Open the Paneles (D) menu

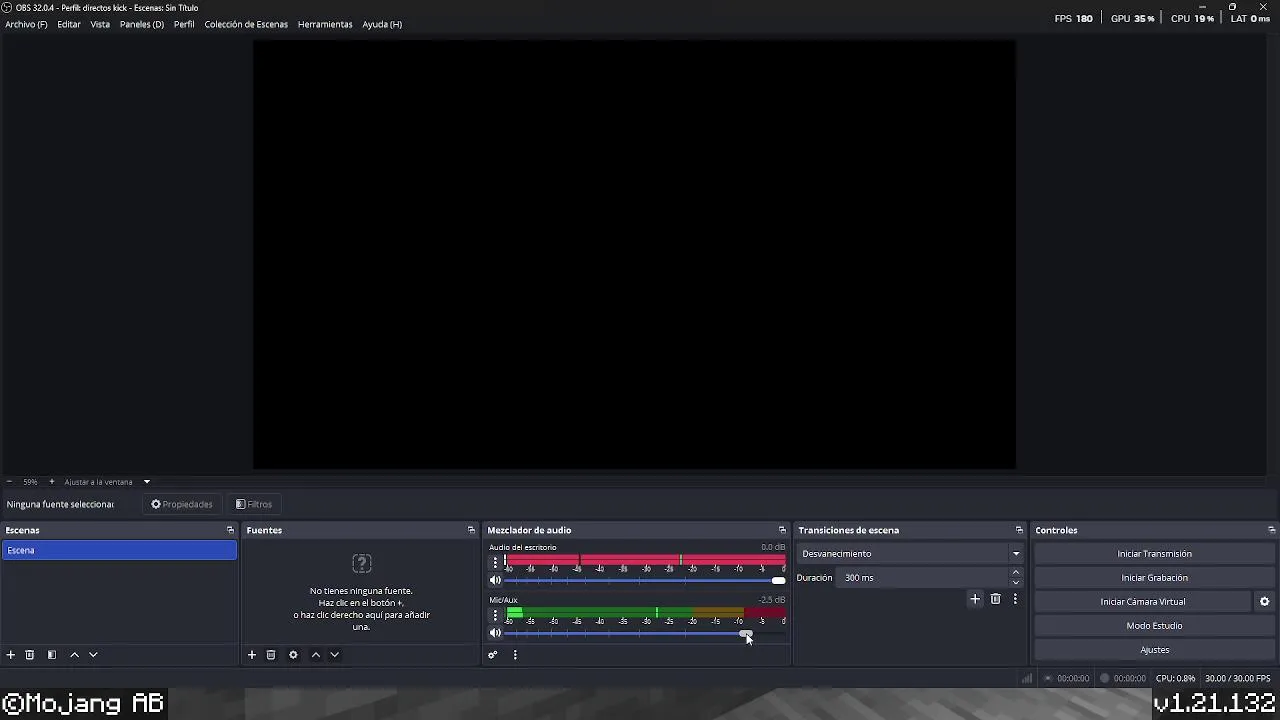pos(142,24)
